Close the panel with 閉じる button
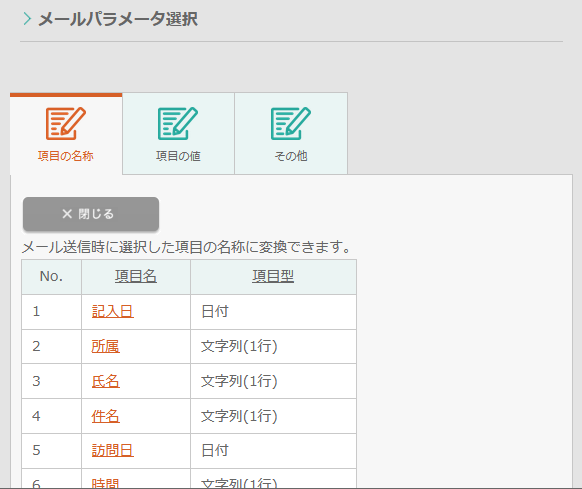Screen dimensions: 582x489 91,214
